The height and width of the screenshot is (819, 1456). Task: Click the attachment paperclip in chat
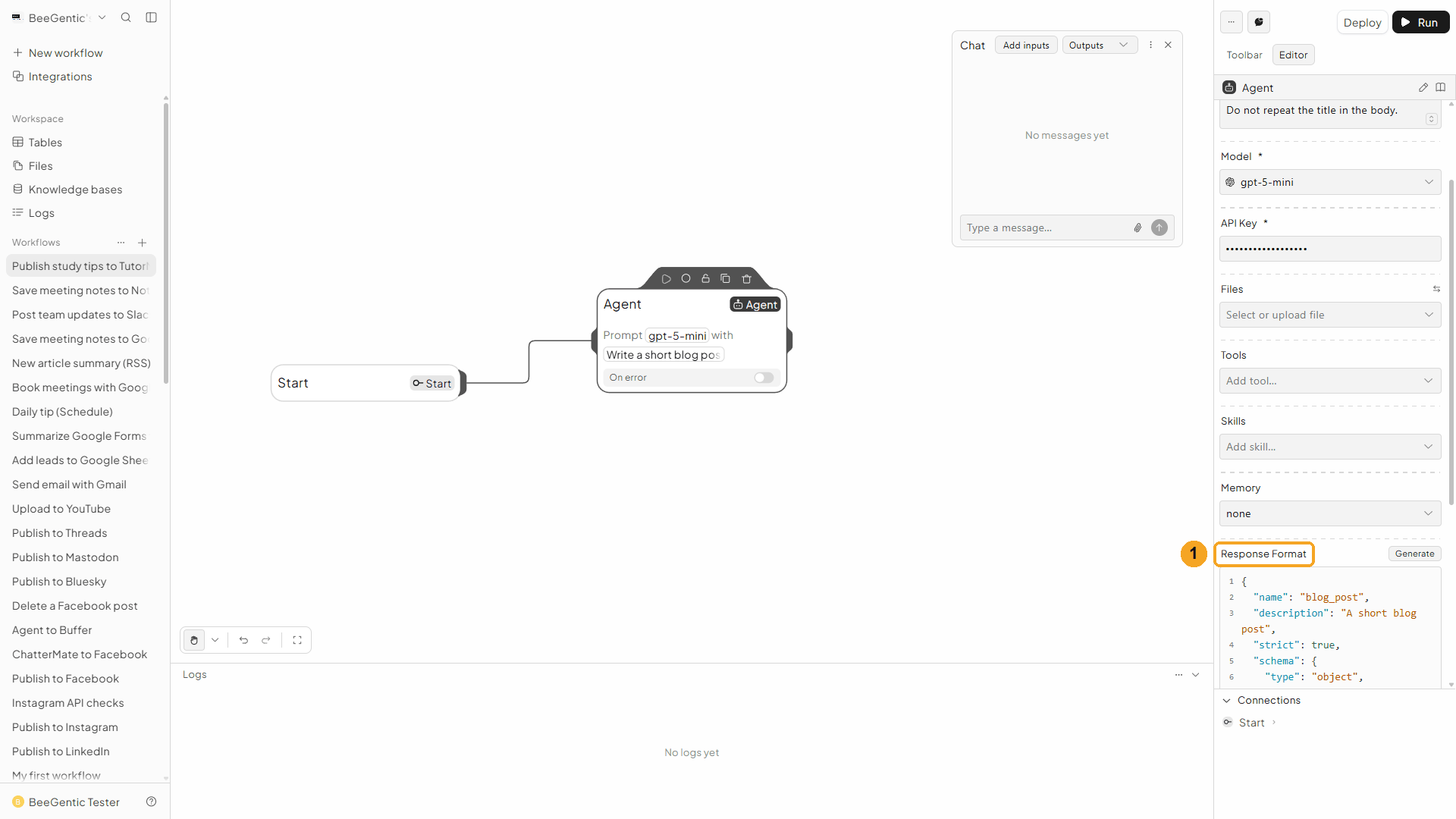click(x=1137, y=227)
